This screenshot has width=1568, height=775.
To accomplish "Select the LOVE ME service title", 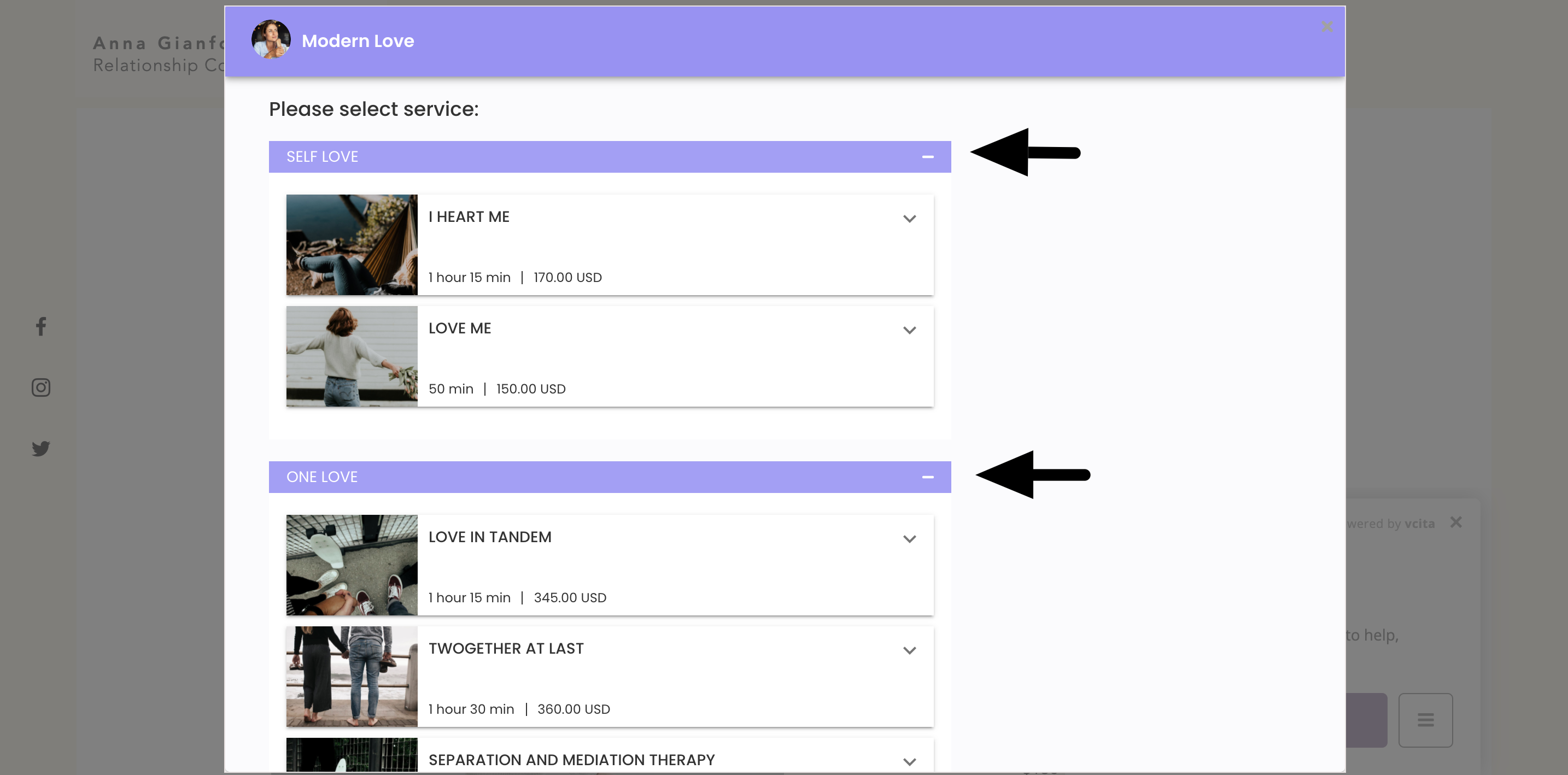I will 460,328.
